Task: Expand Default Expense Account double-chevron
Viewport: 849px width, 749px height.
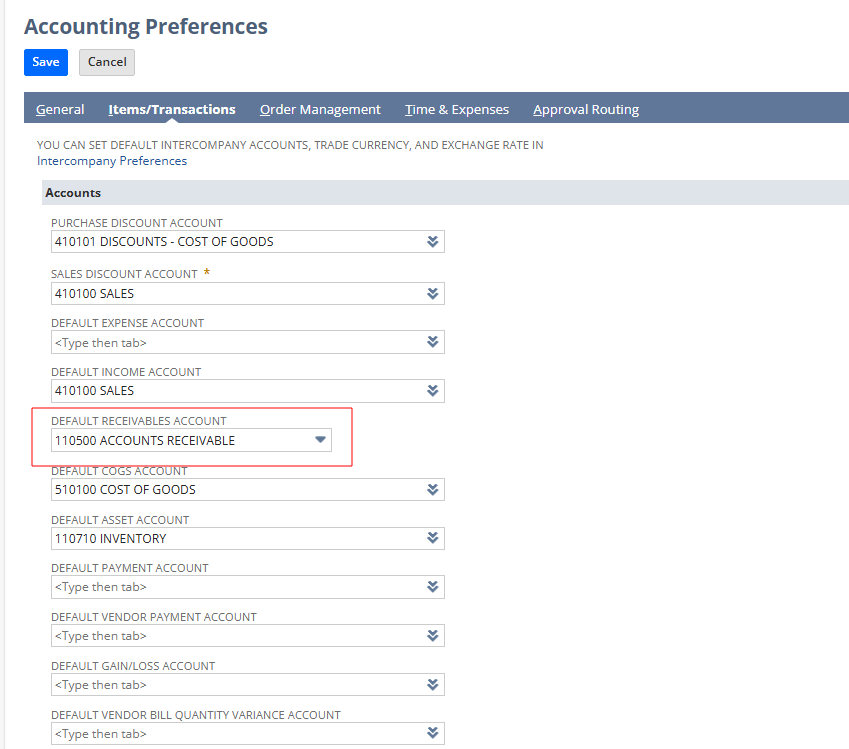Action: [432, 342]
